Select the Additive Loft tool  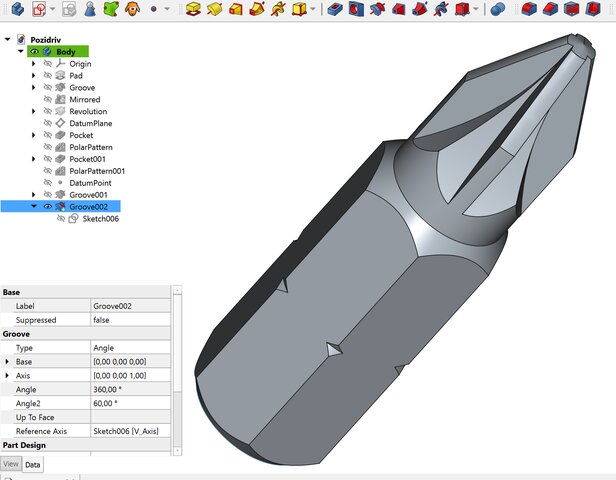(236, 9)
